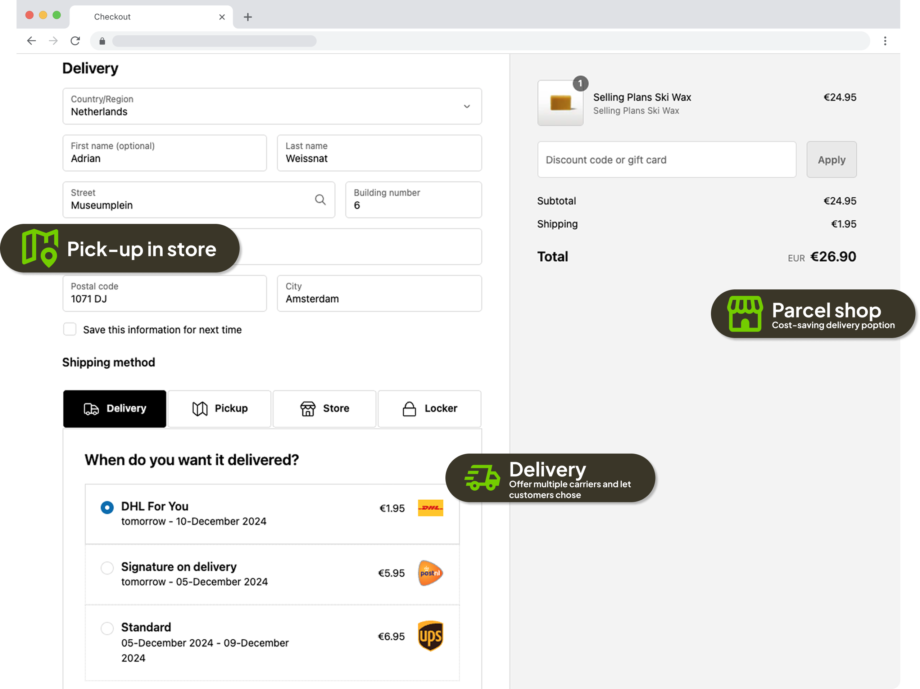This screenshot has height=689, width=920.
Task: Click the DHL carrier logo
Action: coord(430,508)
